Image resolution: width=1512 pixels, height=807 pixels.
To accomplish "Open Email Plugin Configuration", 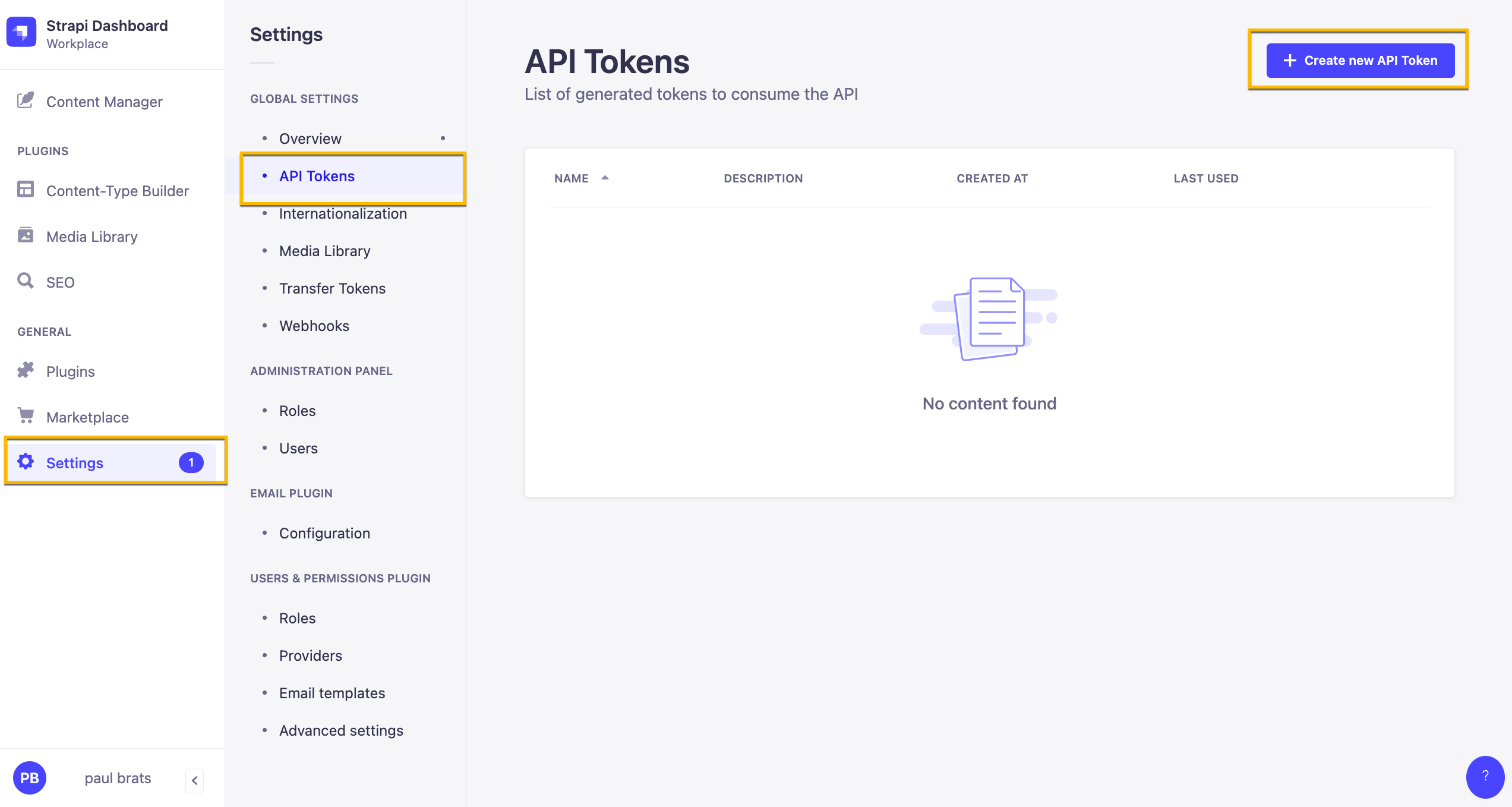I will coord(324,533).
